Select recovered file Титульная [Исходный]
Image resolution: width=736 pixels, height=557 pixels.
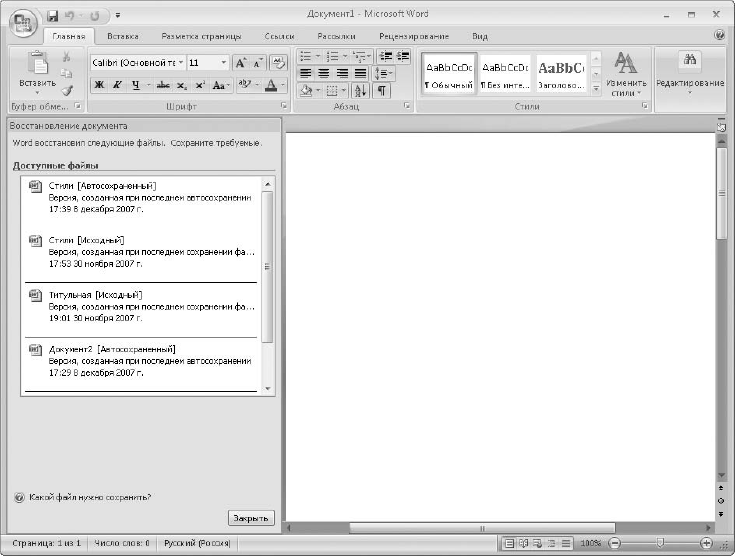[x=141, y=307]
